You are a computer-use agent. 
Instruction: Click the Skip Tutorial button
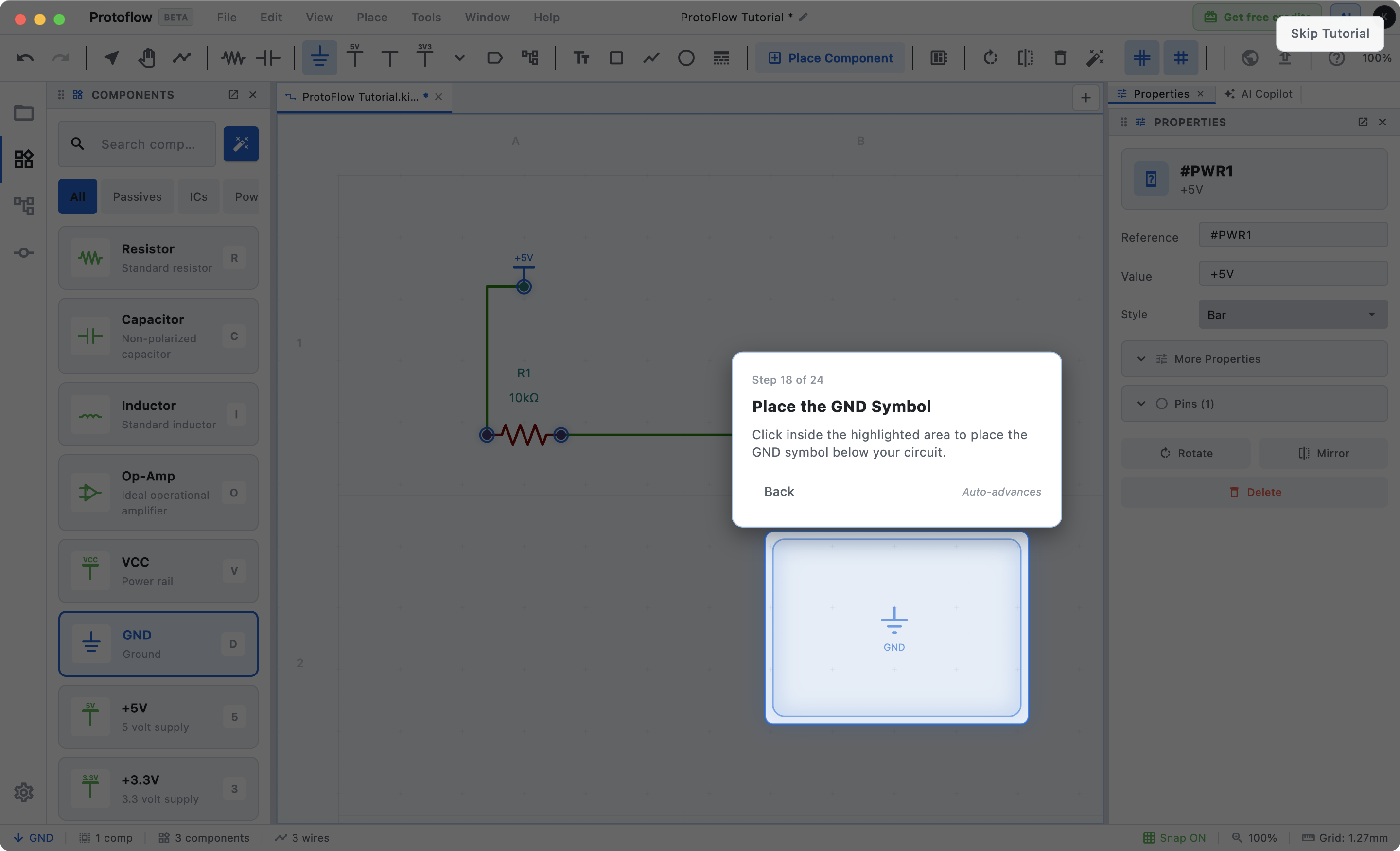coord(1330,33)
